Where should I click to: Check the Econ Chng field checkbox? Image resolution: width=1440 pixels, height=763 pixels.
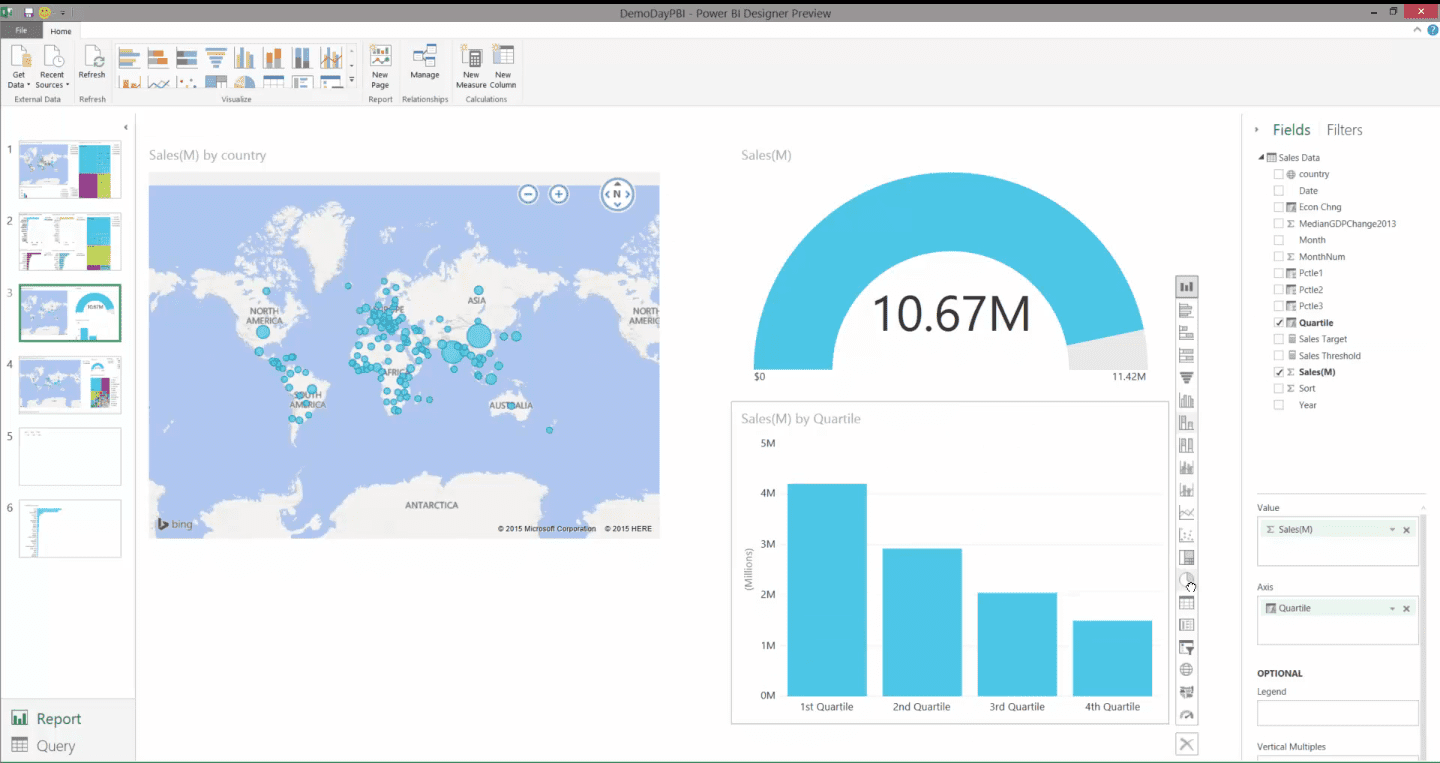coord(1278,207)
